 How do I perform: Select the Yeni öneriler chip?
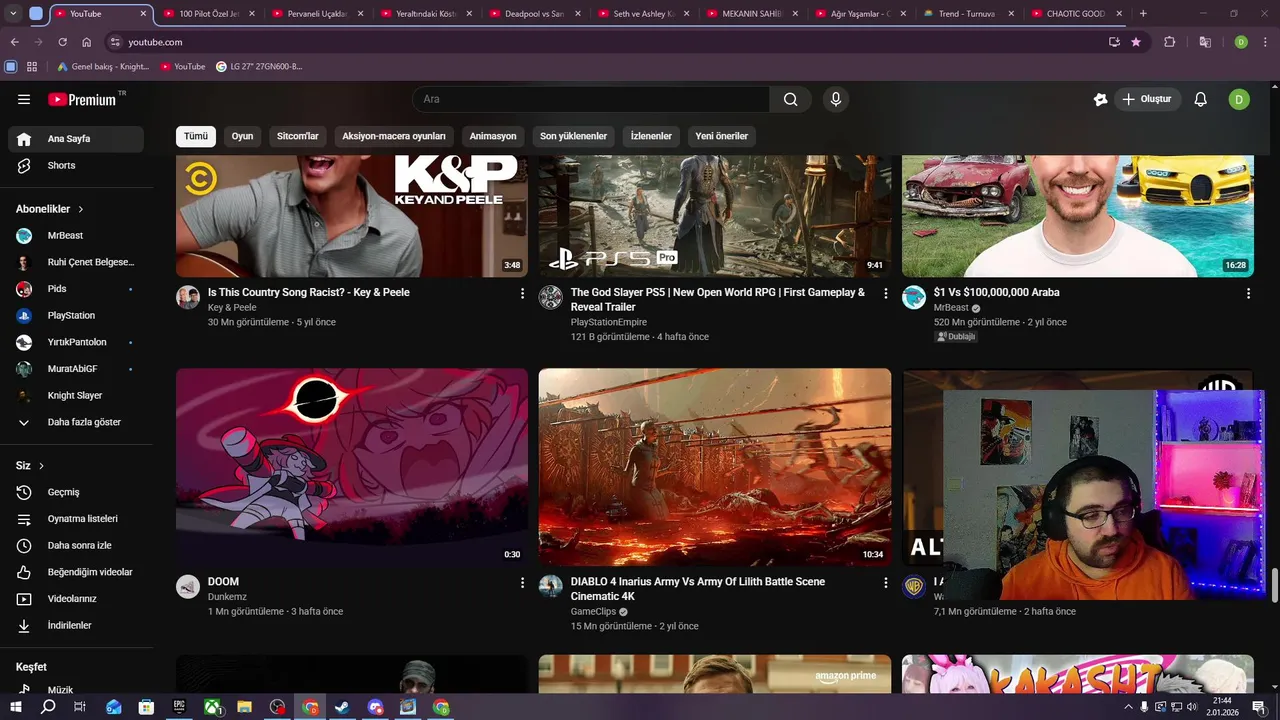pyautogui.click(x=721, y=136)
